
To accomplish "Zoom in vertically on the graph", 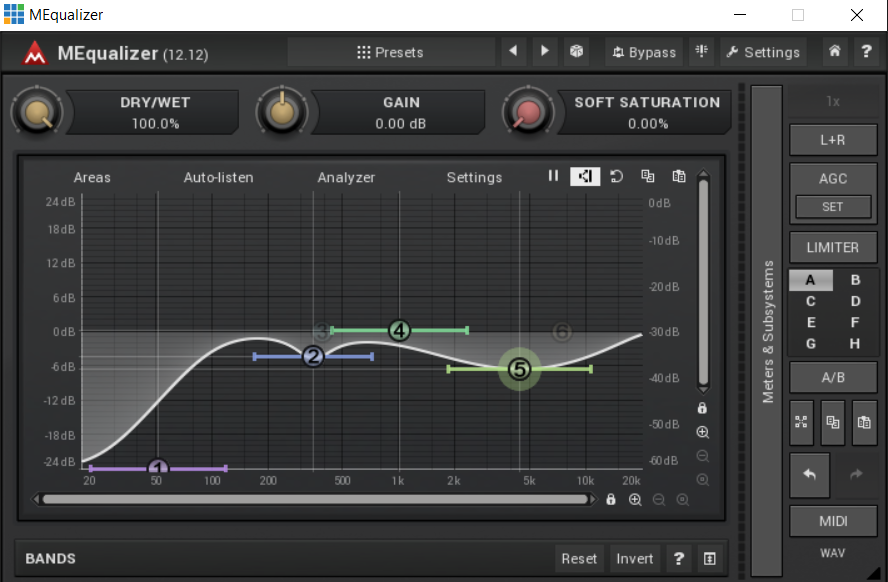I will 702,432.
